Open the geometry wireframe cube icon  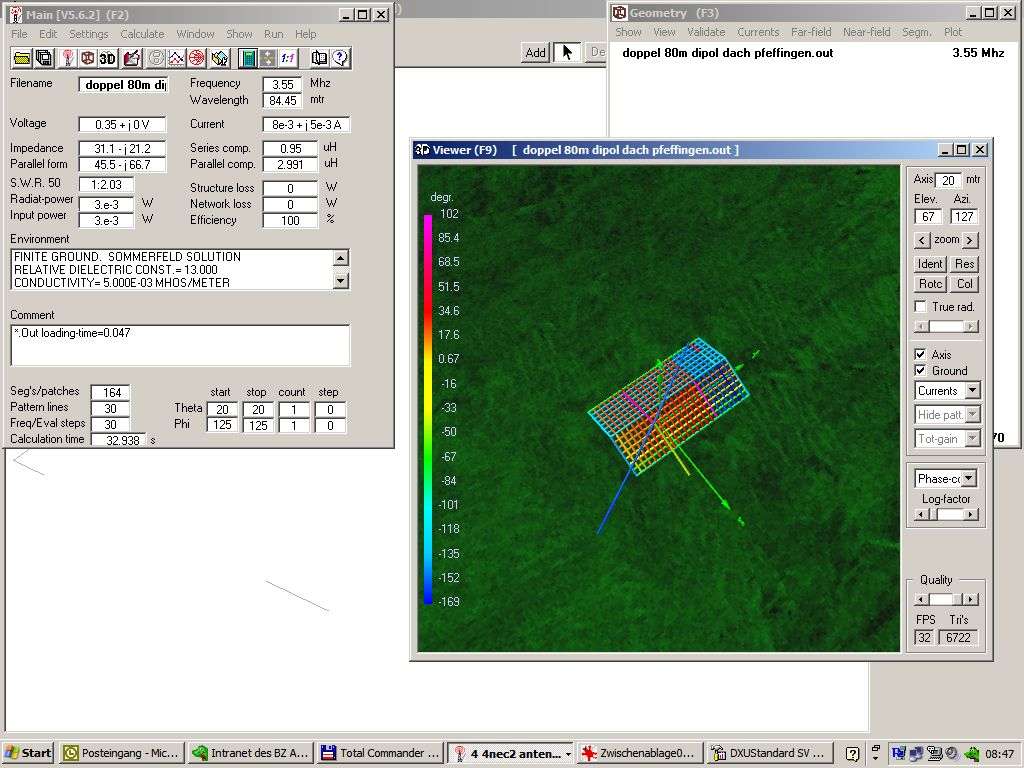[88, 58]
